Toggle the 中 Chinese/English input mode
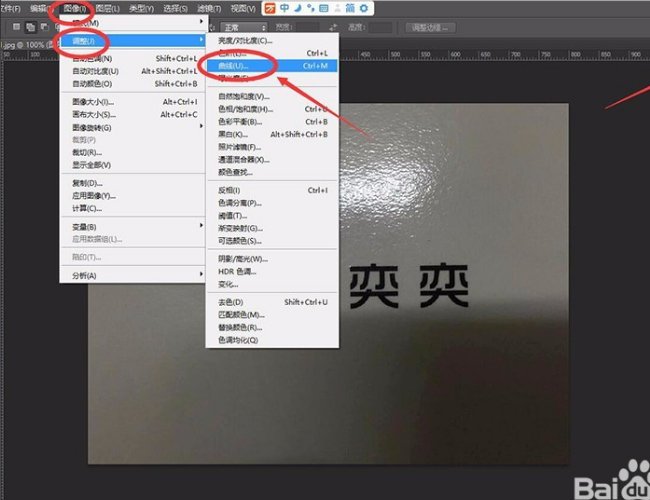 (x=284, y=8)
